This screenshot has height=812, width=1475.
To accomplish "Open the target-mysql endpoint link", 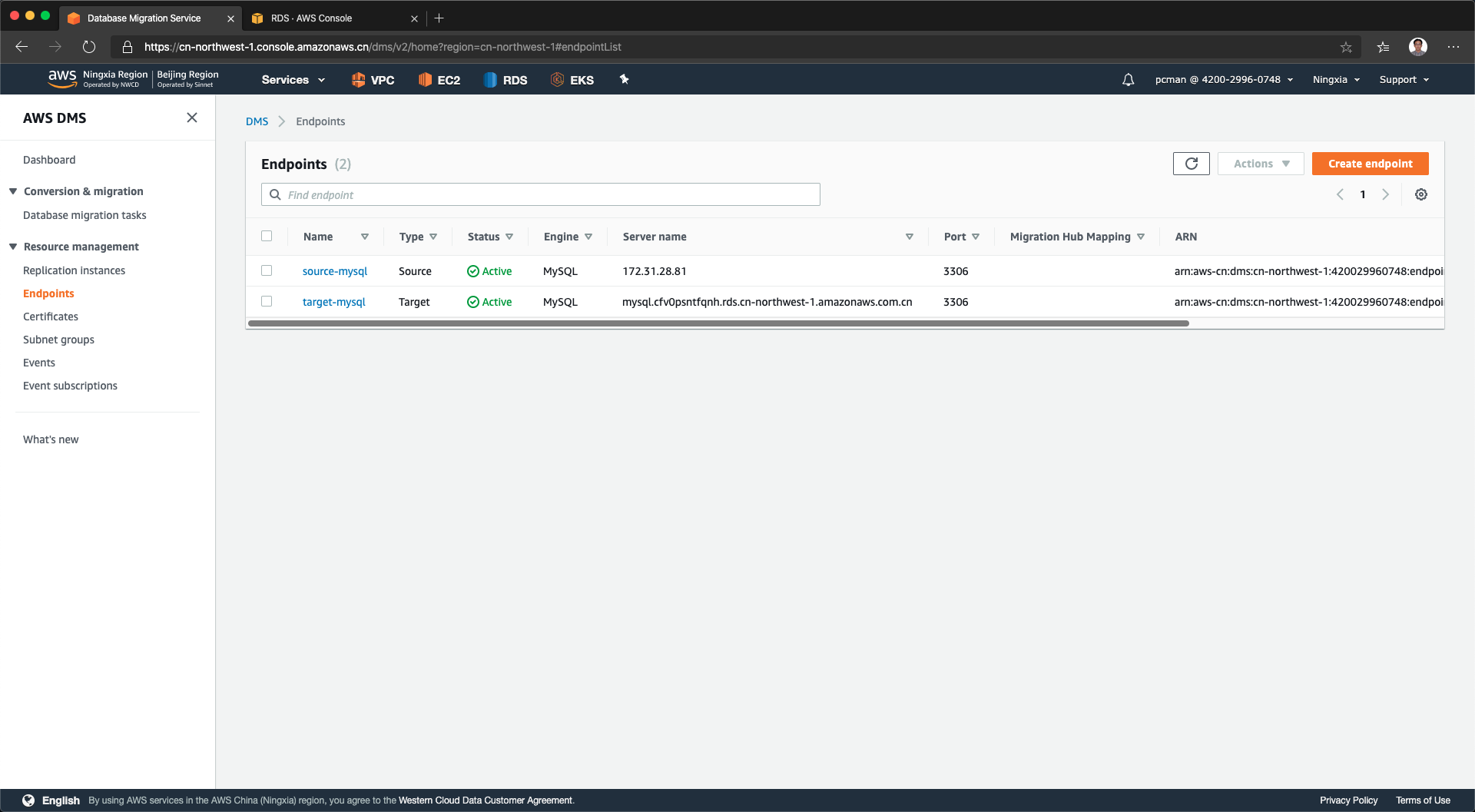I will tap(333, 302).
